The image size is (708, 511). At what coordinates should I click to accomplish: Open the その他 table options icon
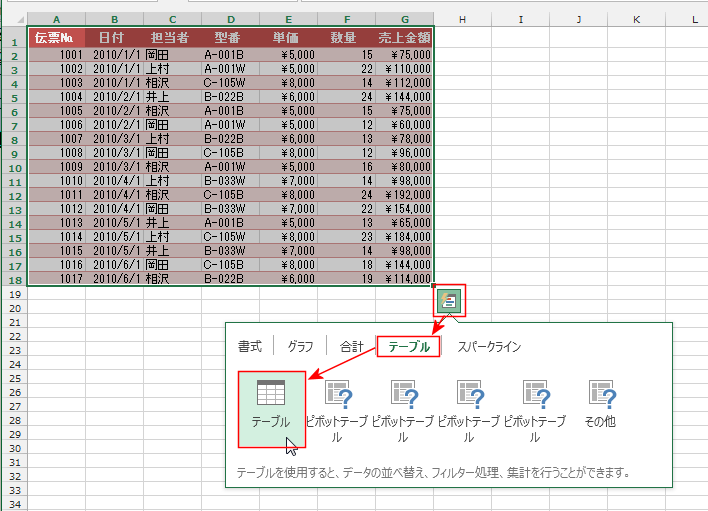click(x=602, y=405)
